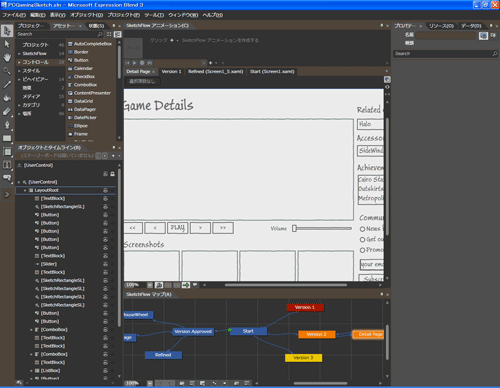Open the artboard zoom percentage dropdown
The image size is (500, 388).
150,285
